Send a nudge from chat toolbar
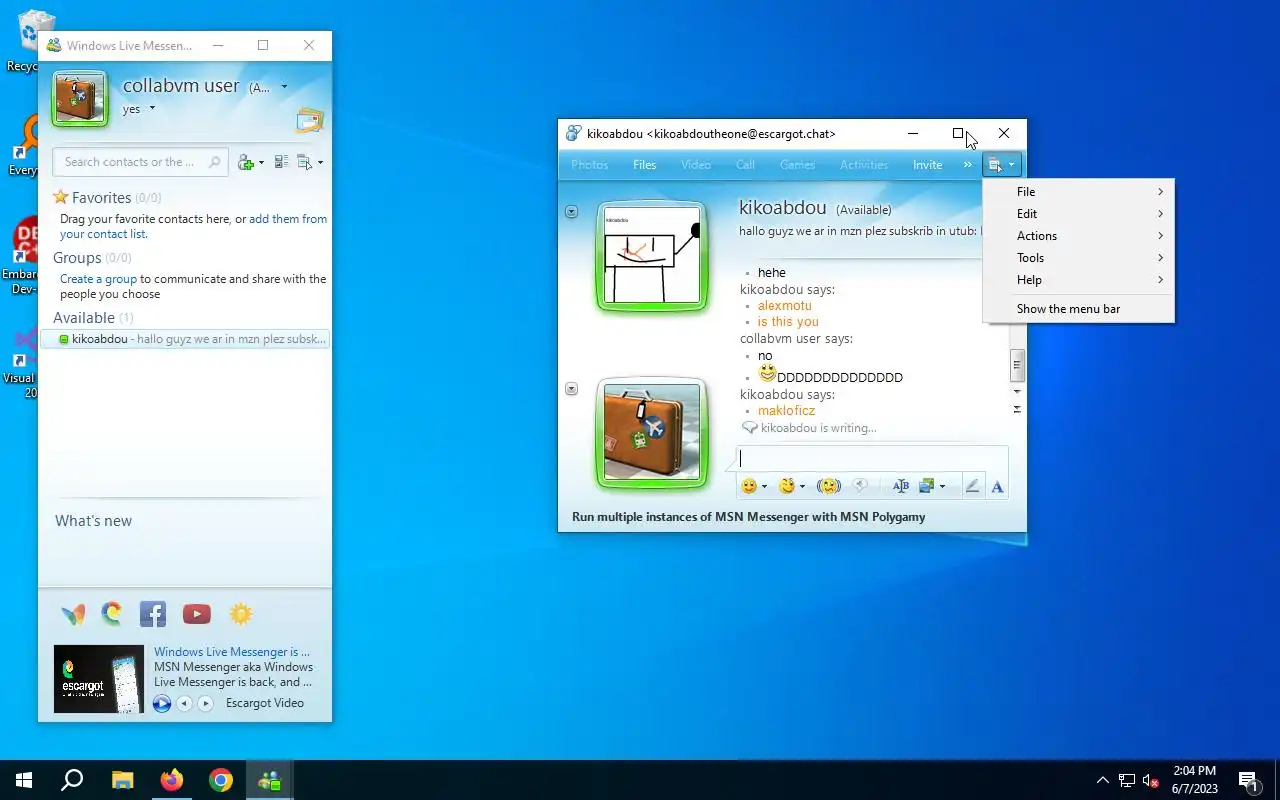 click(828, 486)
